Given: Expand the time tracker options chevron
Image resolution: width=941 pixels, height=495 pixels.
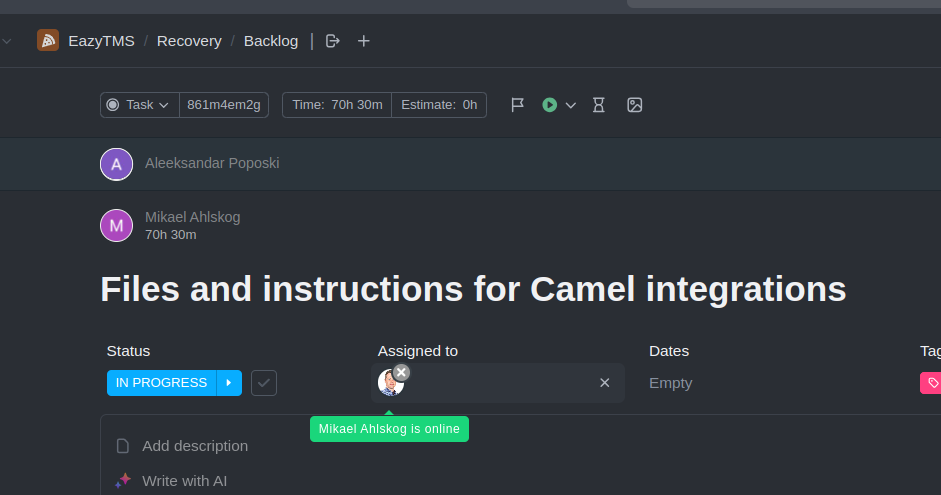Looking at the screenshot, I should (571, 106).
